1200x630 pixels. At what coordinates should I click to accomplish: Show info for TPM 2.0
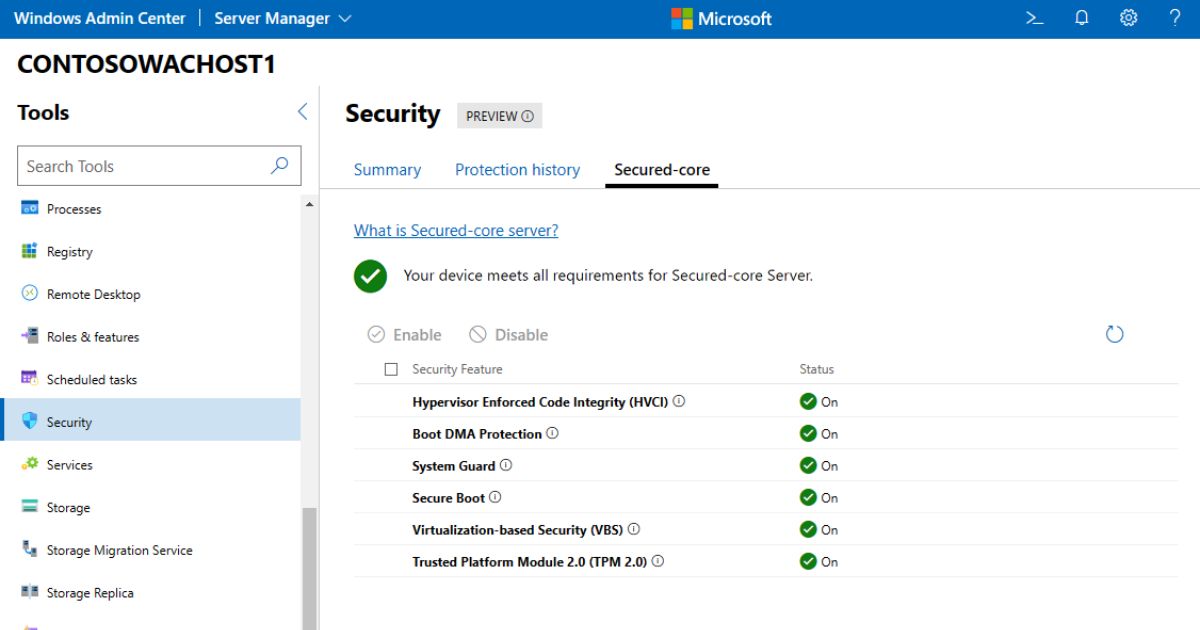pos(658,561)
